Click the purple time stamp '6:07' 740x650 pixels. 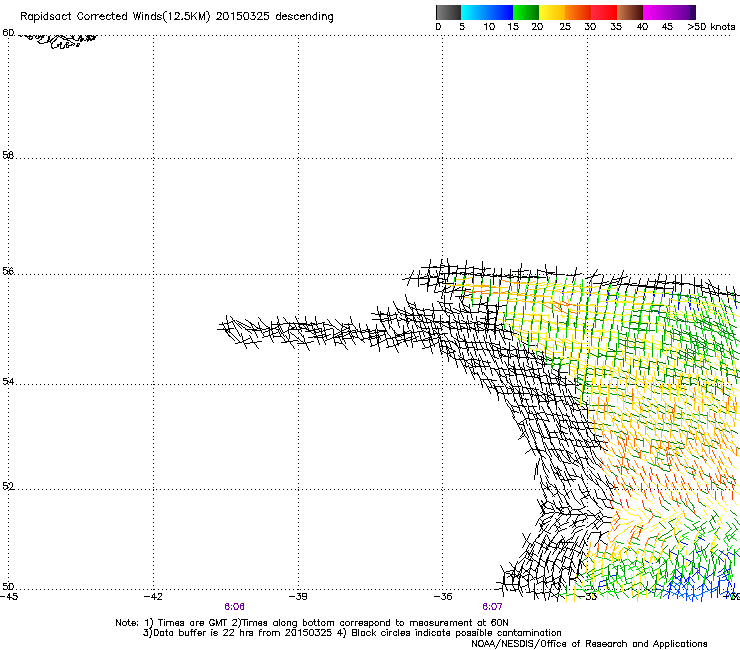point(492,607)
